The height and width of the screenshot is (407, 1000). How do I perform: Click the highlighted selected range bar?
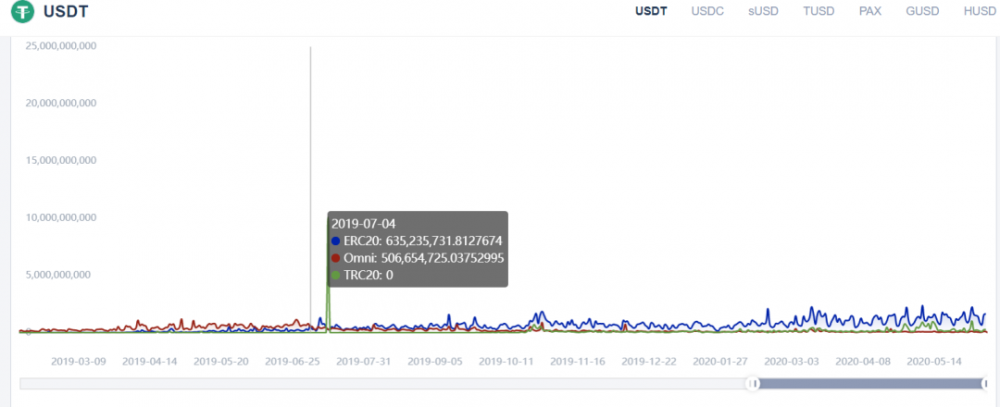tap(870, 383)
